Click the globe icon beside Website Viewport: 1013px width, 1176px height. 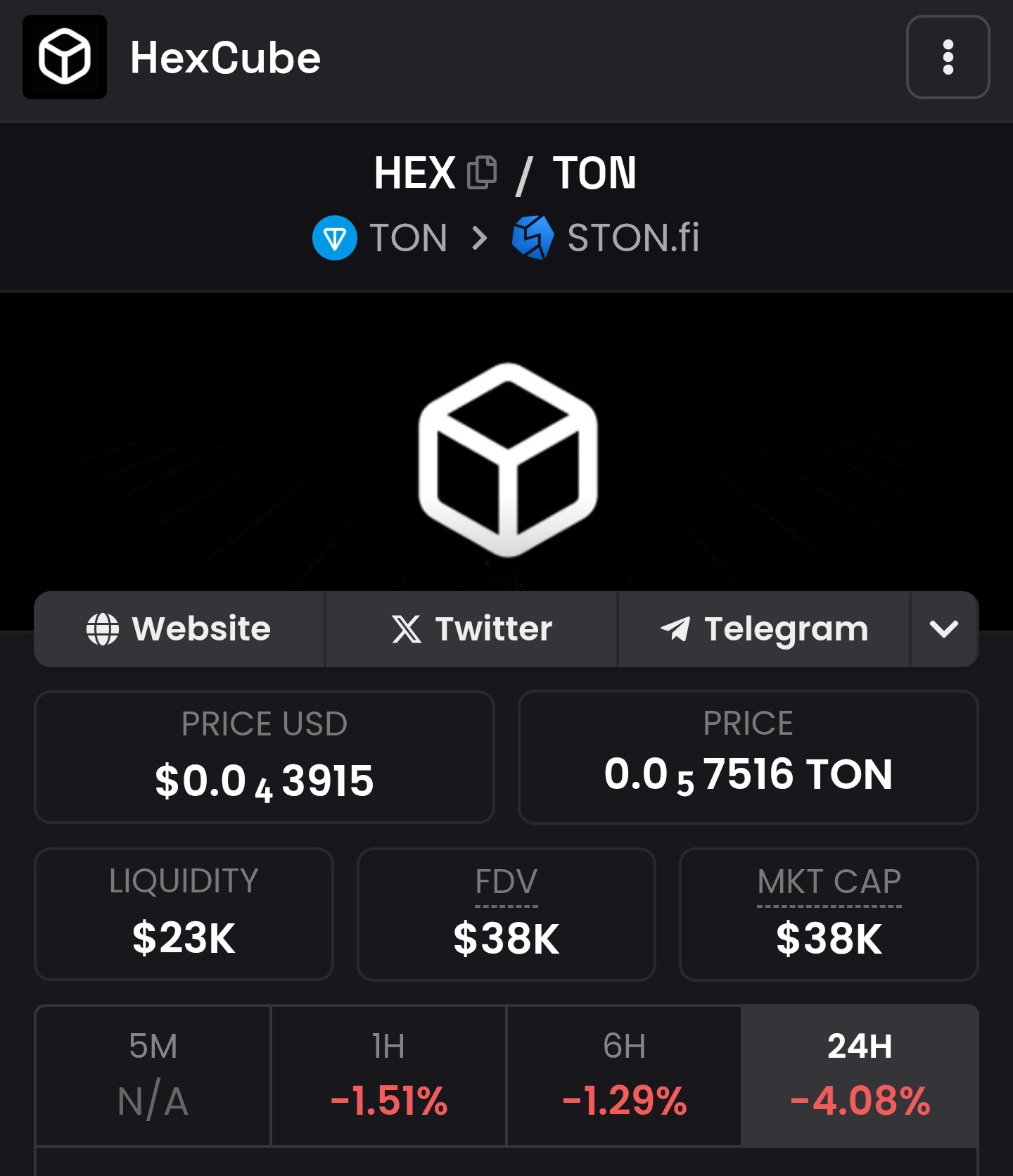pyautogui.click(x=103, y=629)
